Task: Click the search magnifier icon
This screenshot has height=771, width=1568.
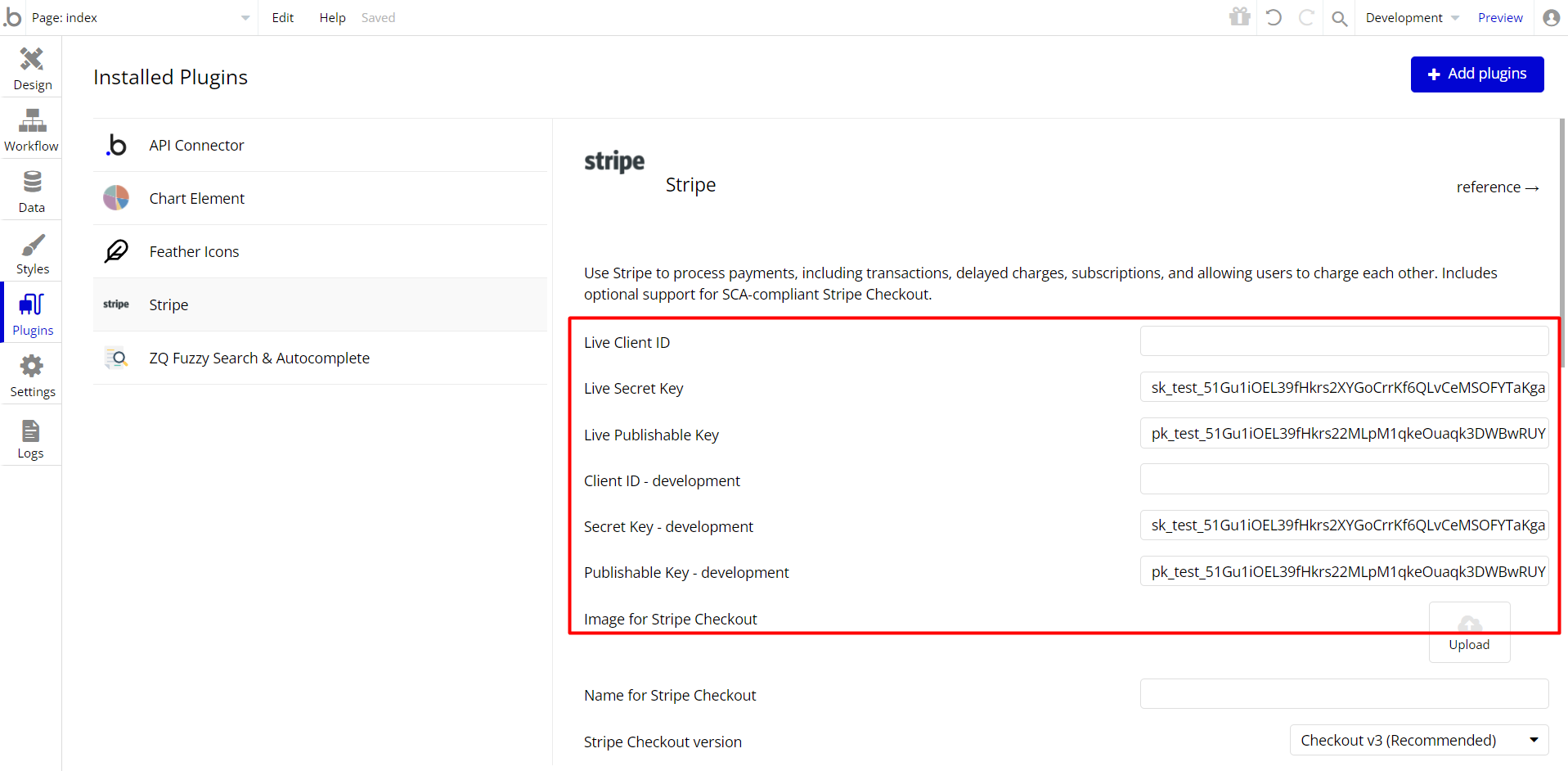Action: point(1339,18)
